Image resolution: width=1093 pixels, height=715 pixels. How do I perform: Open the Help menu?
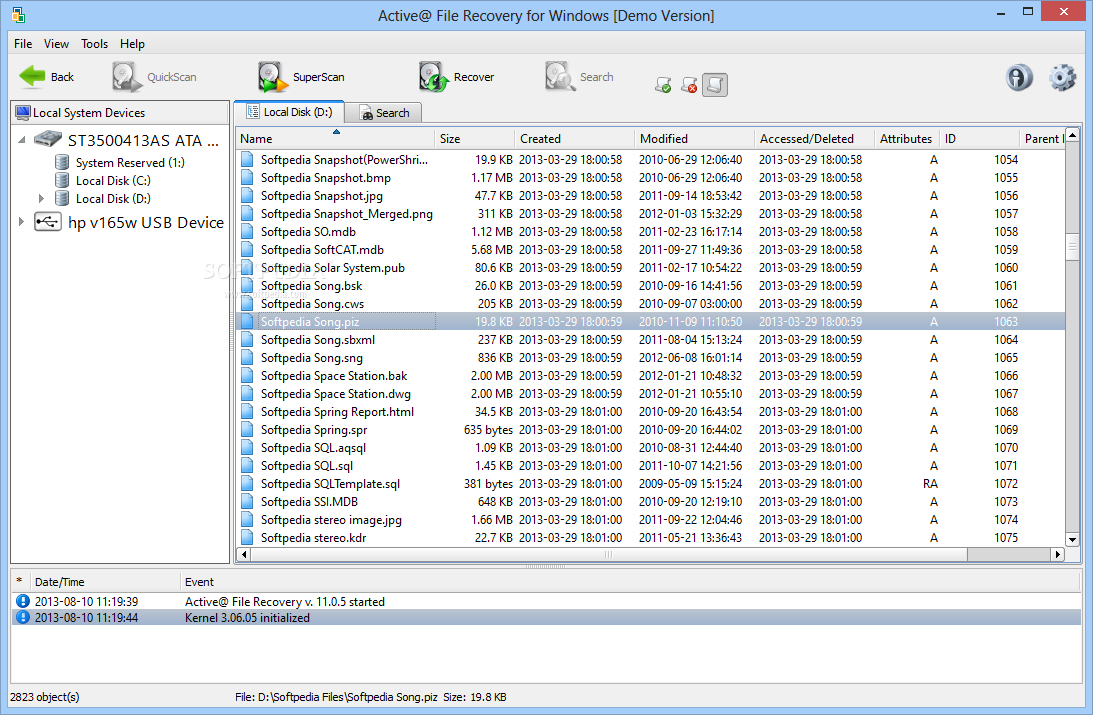click(x=132, y=44)
